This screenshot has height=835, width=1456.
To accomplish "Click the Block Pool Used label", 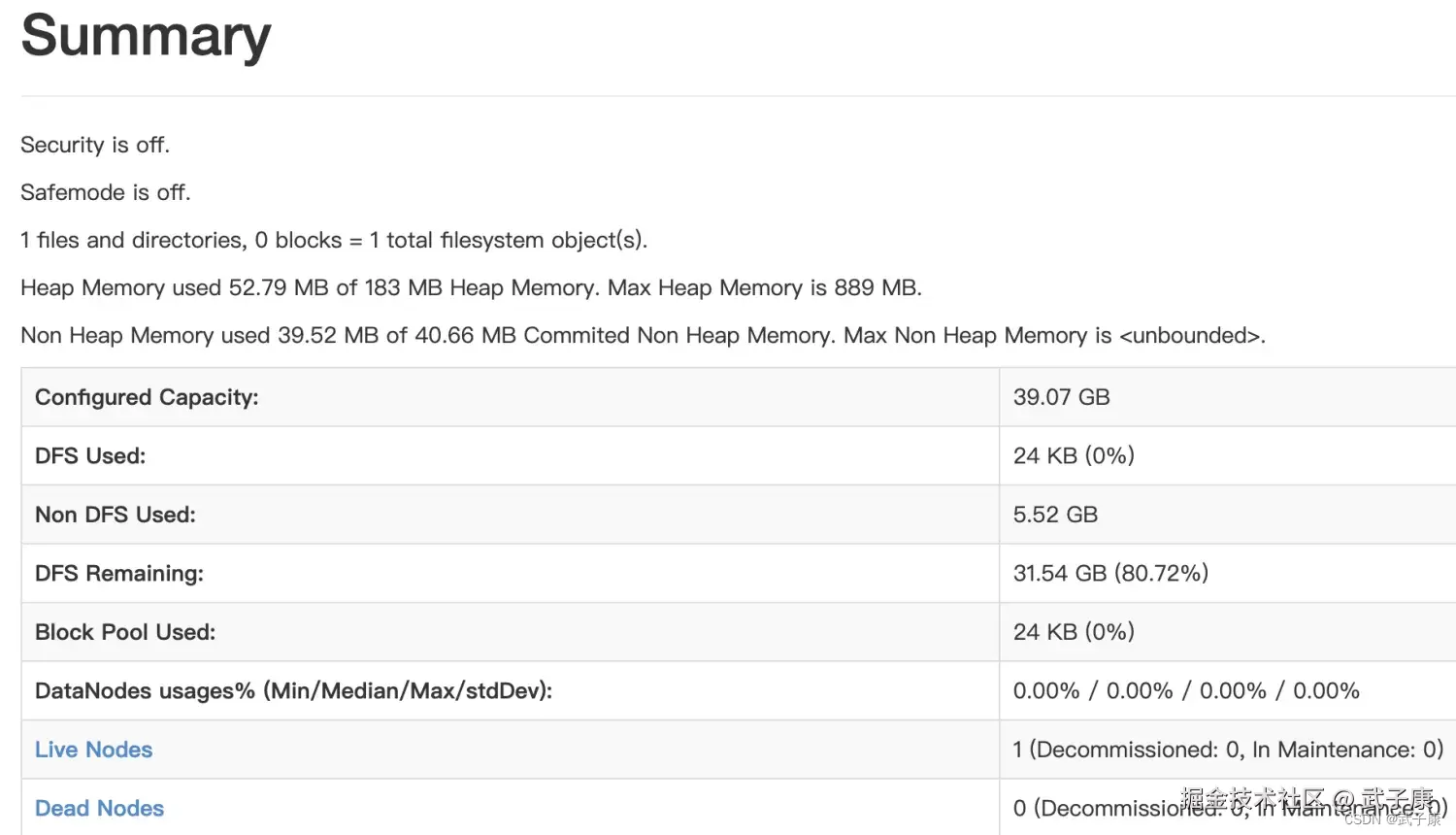I will (x=125, y=632).
